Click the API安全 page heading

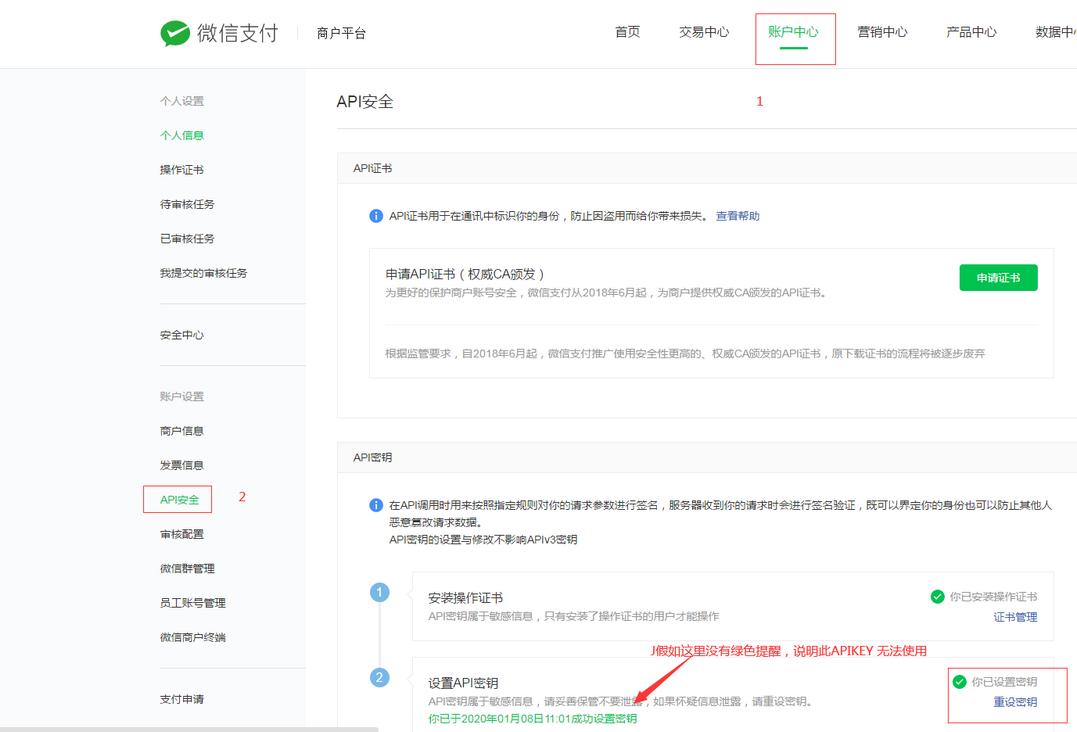(x=365, y=102)
